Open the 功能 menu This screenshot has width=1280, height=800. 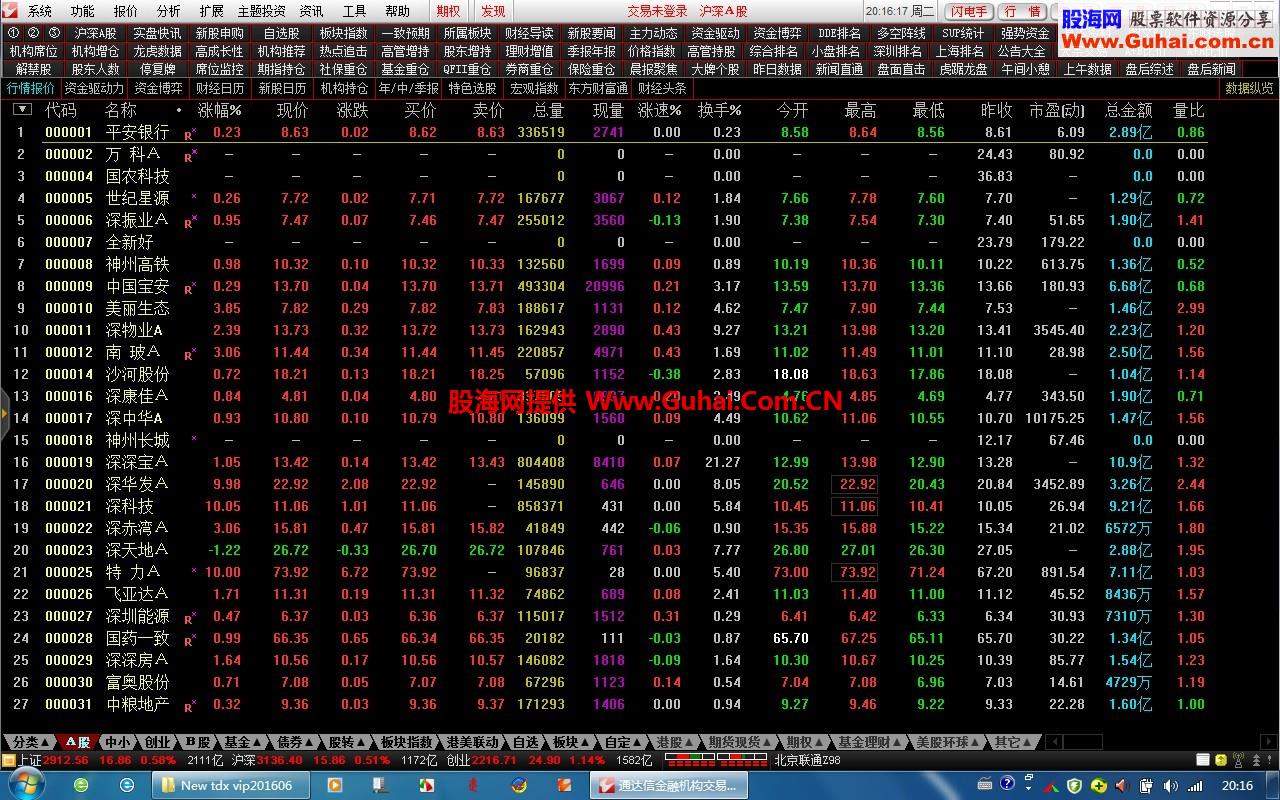83,11
